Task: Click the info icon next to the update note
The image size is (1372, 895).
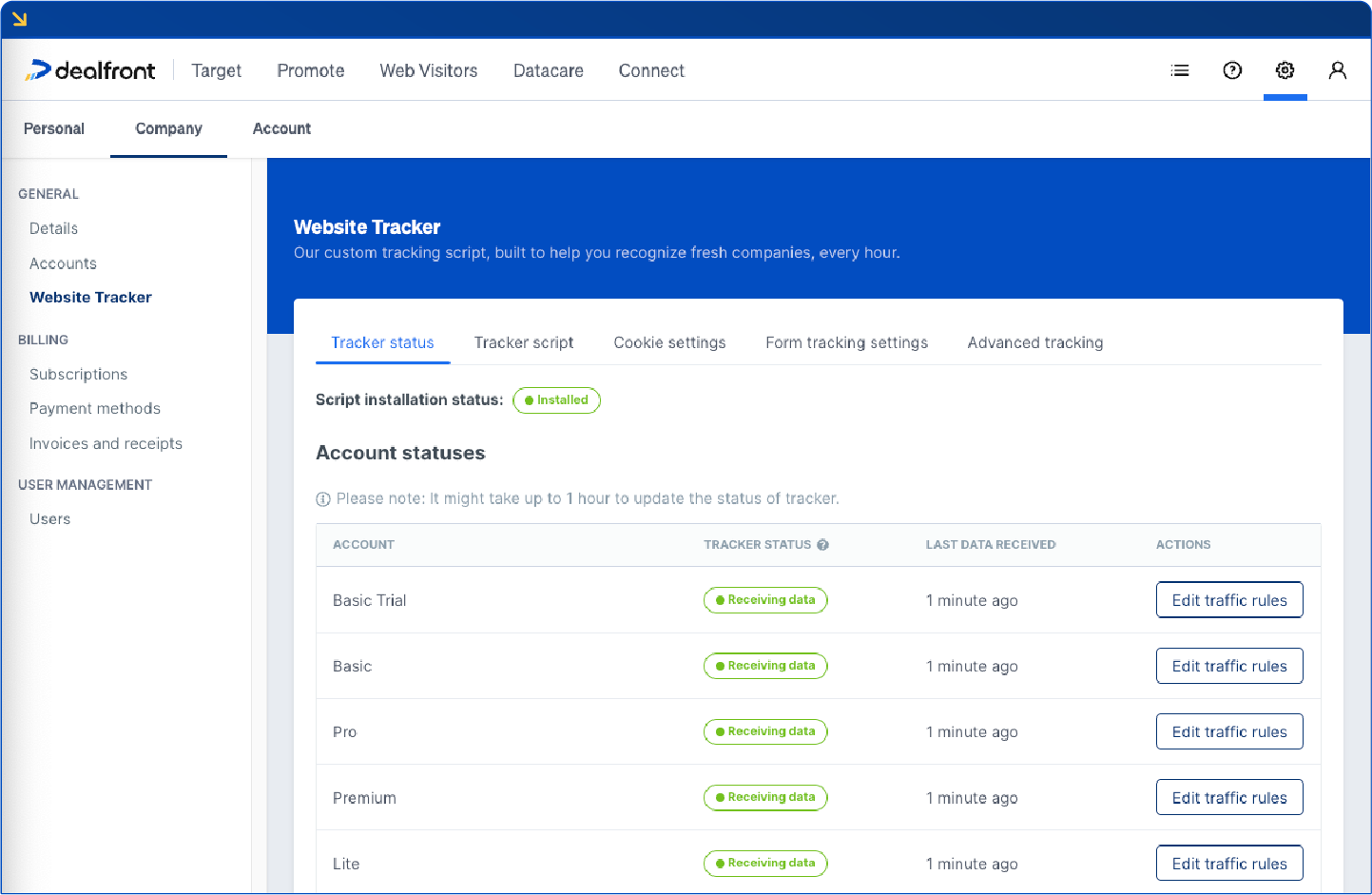Action: point(323,498)
